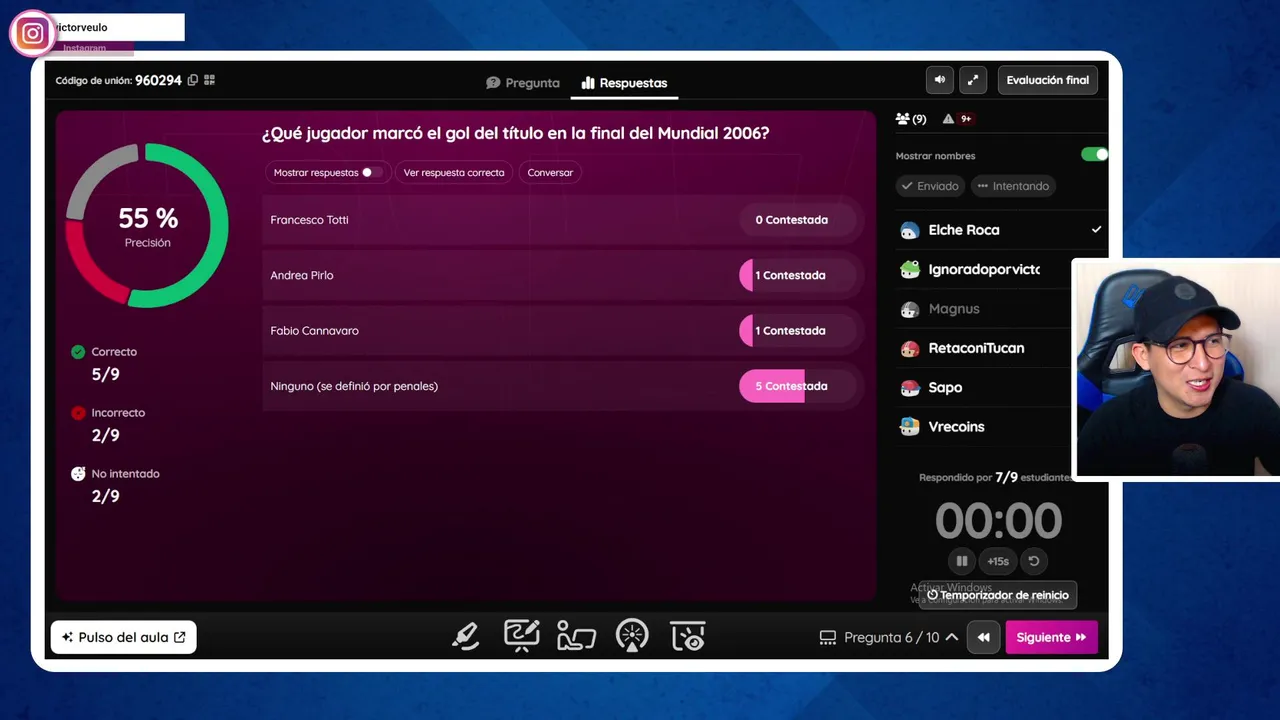Turn off the Mostrar nombres switch

[1094, 155]
